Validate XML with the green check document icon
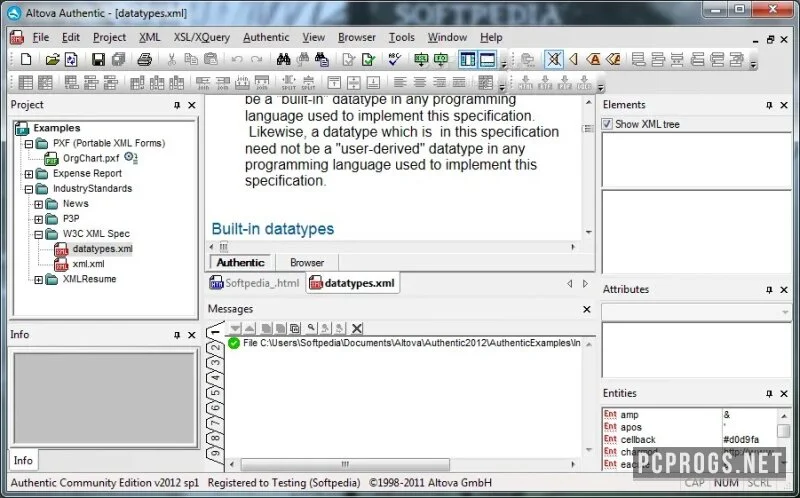This screenshot has height=498, width=800. point(368,60)
